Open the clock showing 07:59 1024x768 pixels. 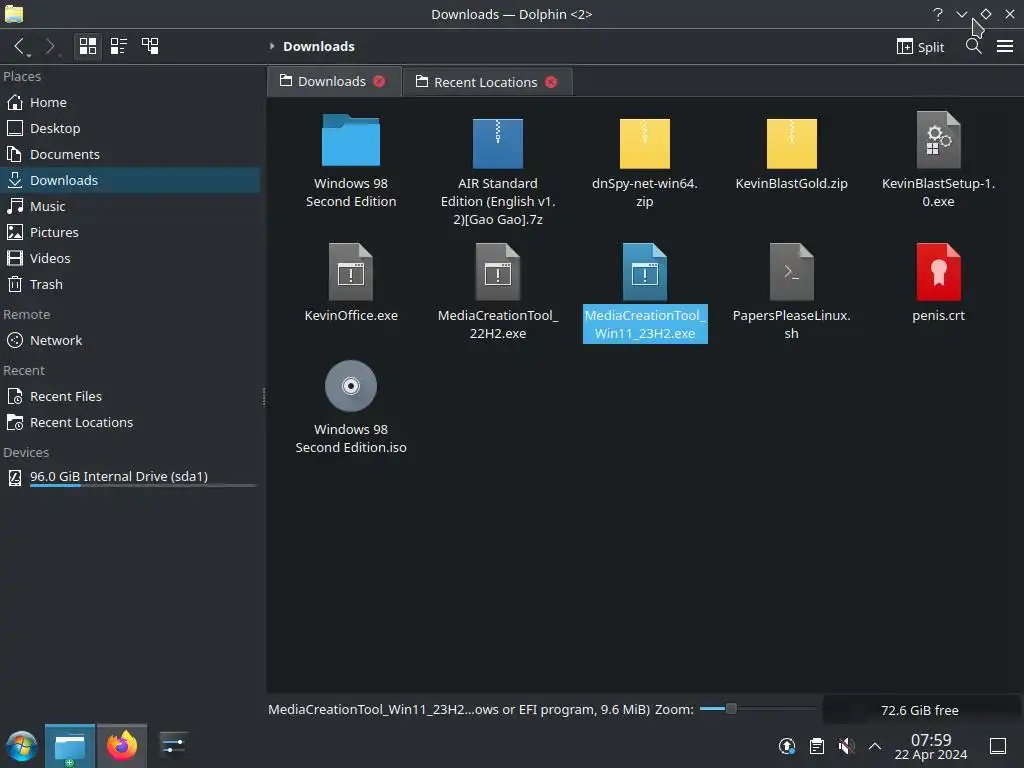tap(931, 746)
